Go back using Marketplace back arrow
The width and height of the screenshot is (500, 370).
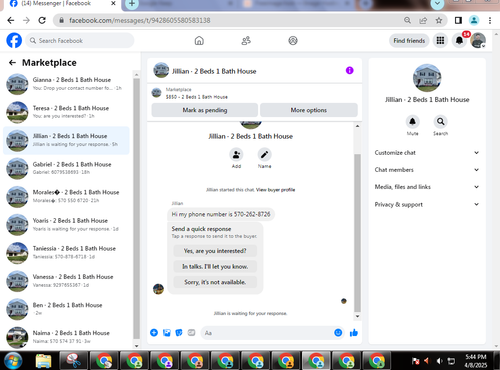(12, 63)
